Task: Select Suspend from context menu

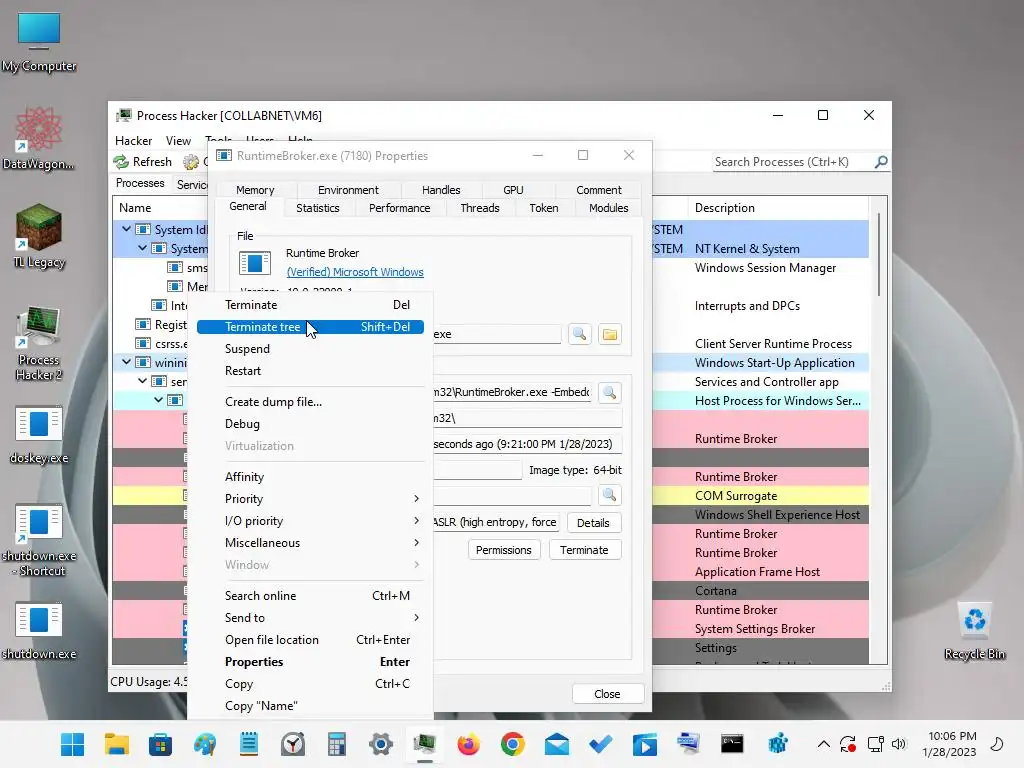Action: pos(310,349)
